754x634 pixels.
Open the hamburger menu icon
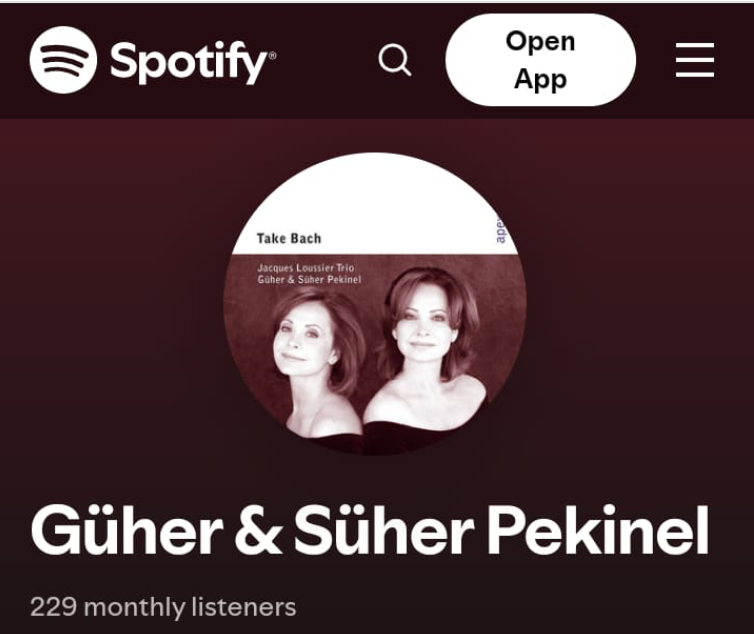[x=695, y=60]
